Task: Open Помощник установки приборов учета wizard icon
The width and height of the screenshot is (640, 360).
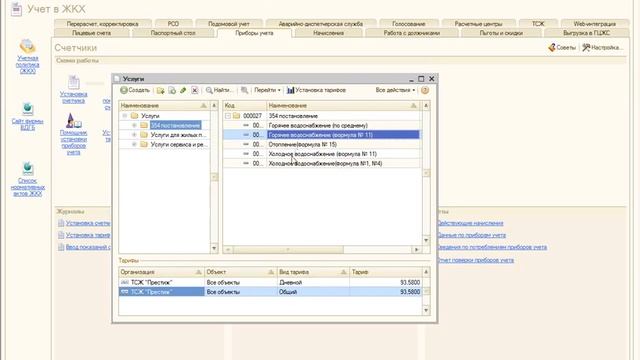Action: click(x=73, y=121)
